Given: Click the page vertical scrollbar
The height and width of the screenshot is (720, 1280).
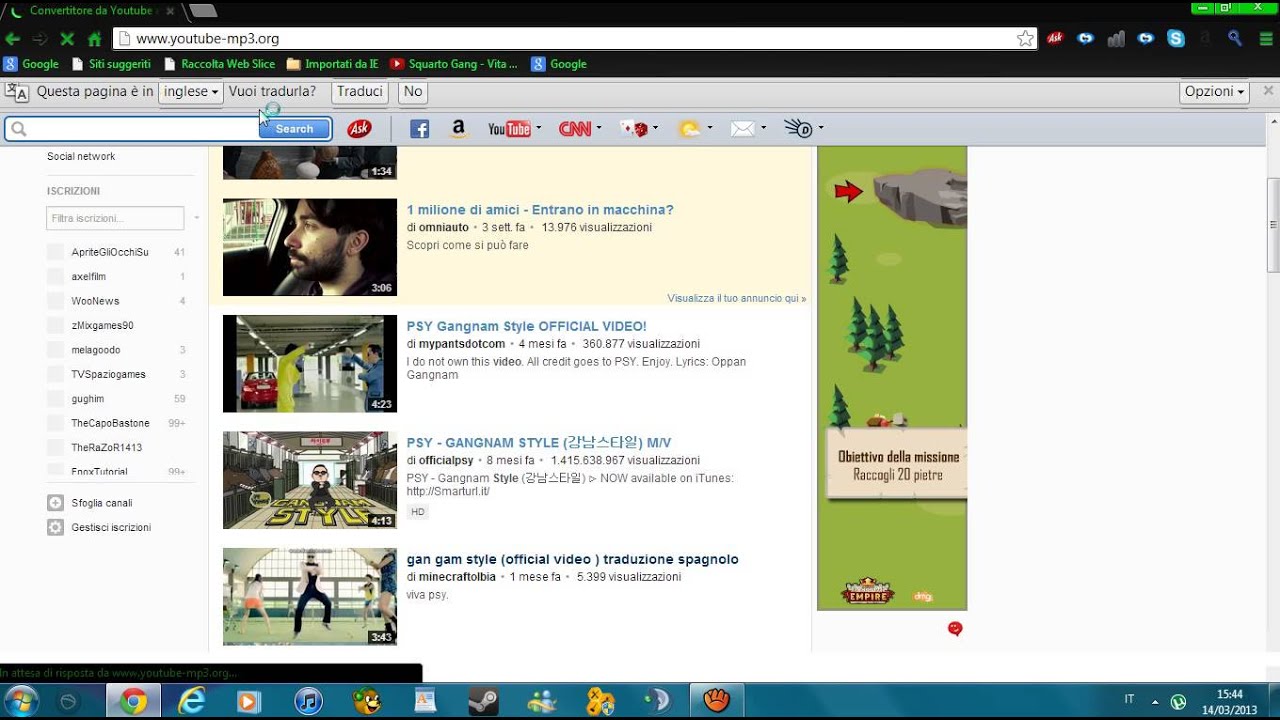Looking at the screenshot, I should (x=1273, y=225).
